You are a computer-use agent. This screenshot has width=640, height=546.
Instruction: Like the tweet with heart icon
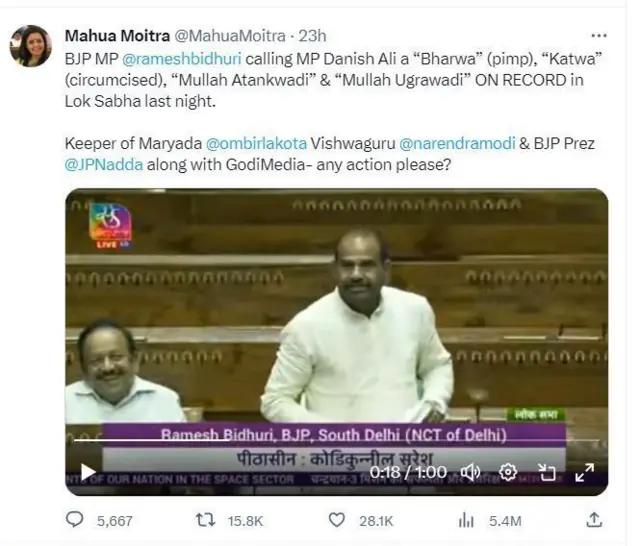click(337, 520)
